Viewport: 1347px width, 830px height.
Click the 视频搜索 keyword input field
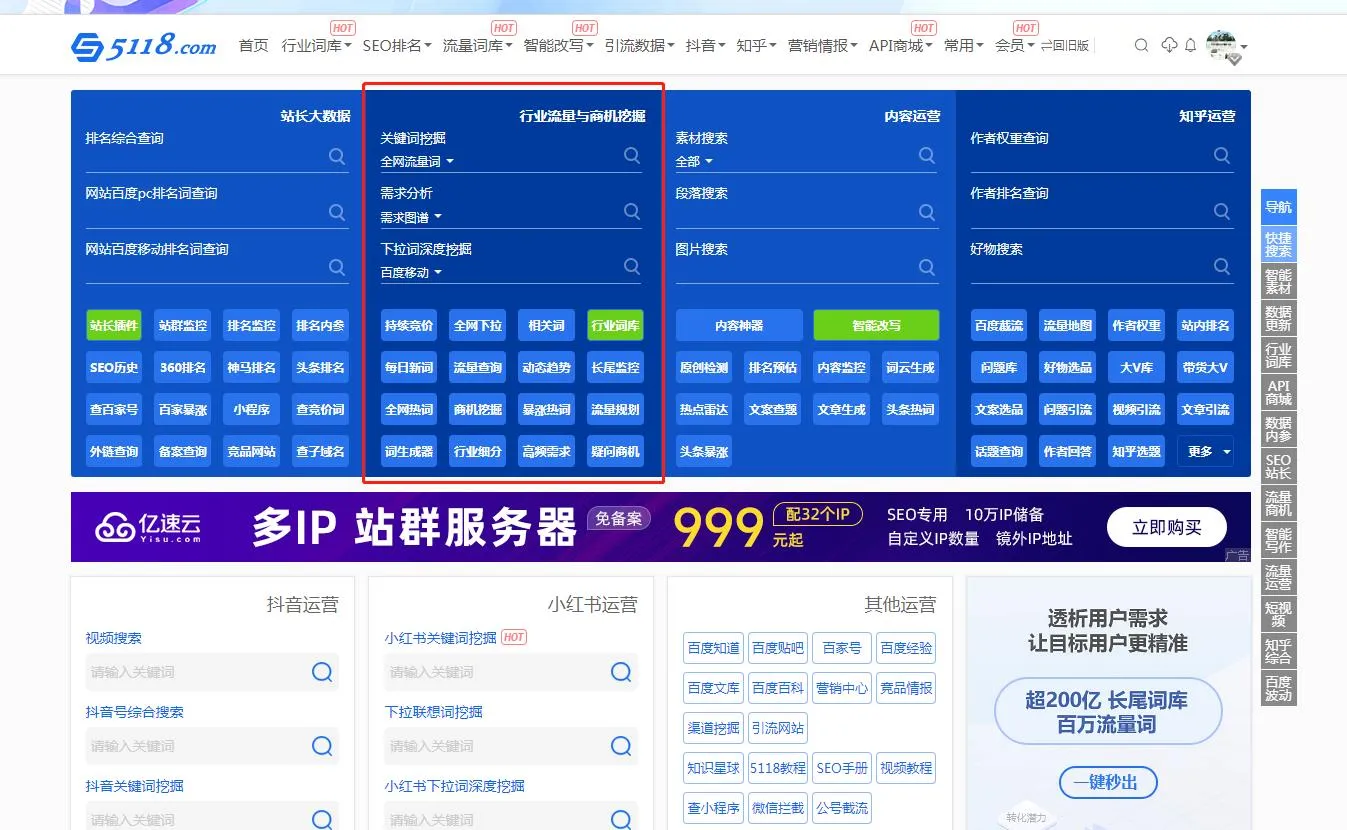click(x=195, y=672)
